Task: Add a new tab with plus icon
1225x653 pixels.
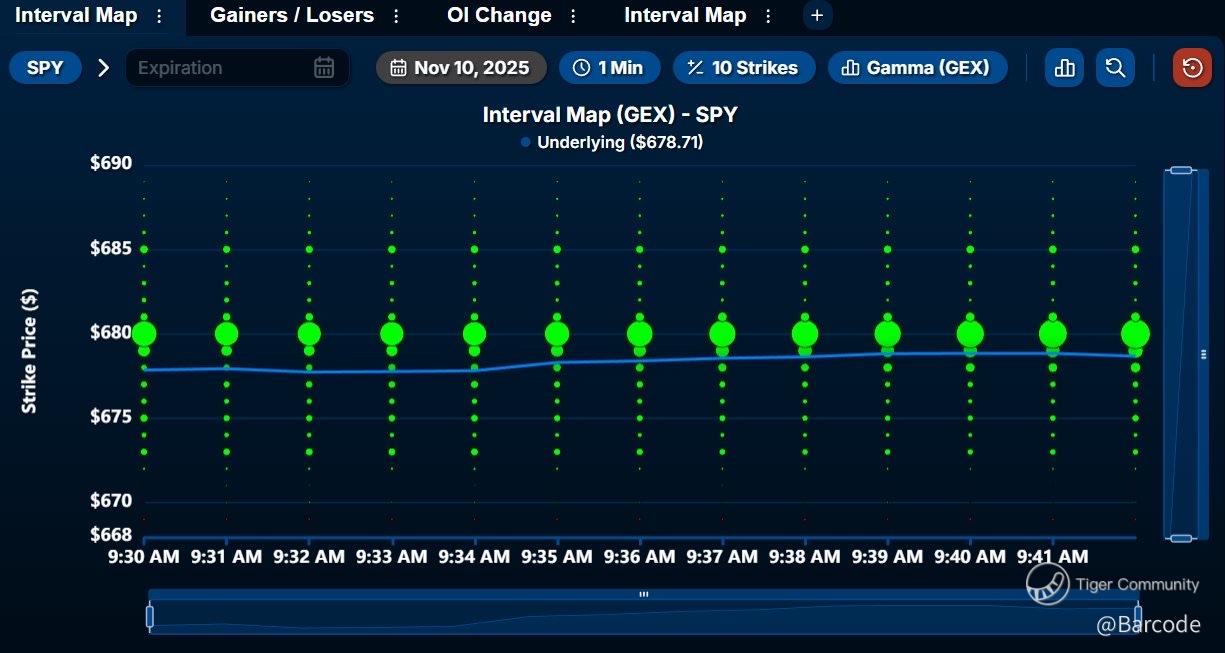Action: (x=817, y=15)
